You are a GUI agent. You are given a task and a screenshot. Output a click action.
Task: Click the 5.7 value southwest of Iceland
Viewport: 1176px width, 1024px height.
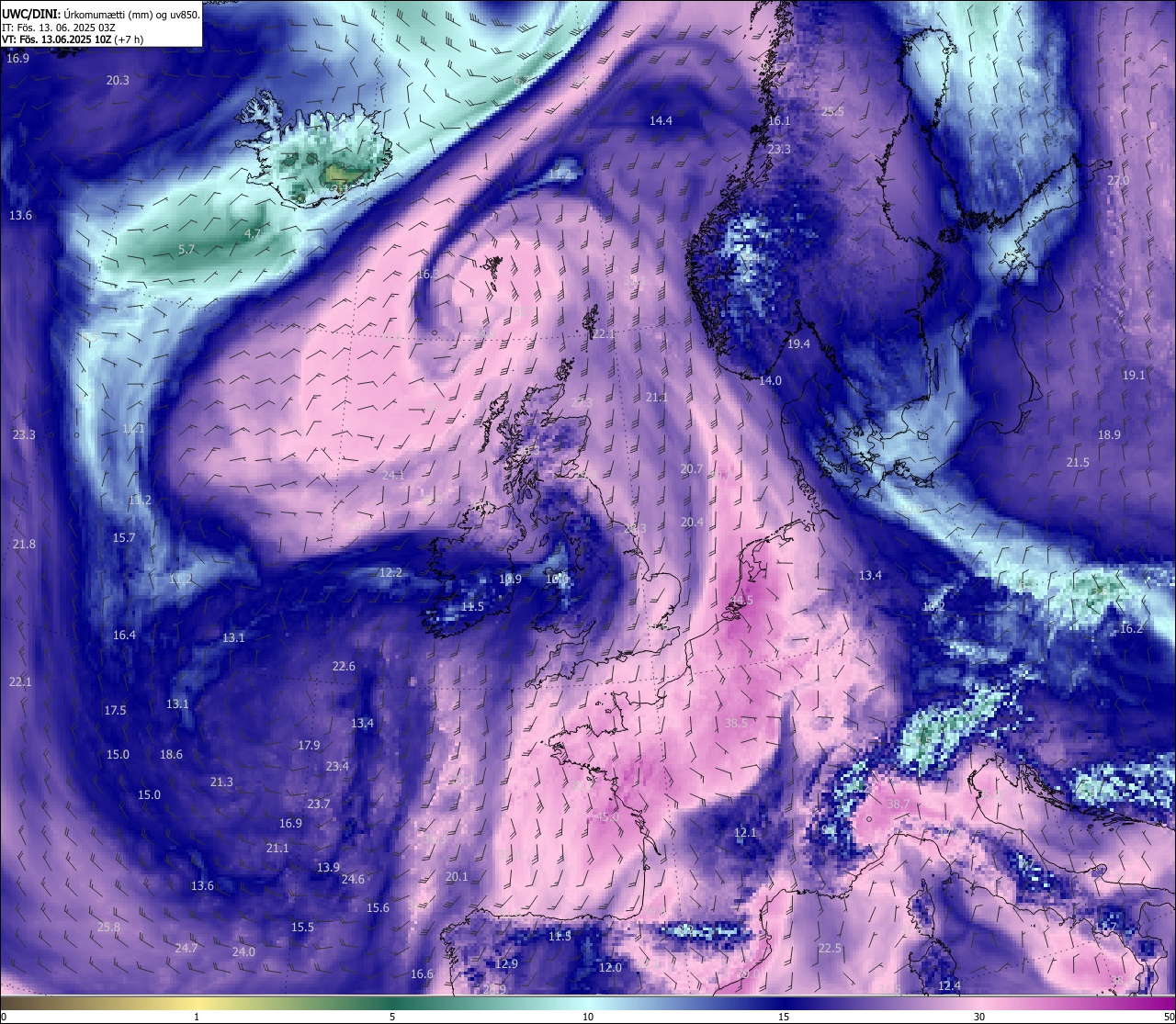pos(187,249)
